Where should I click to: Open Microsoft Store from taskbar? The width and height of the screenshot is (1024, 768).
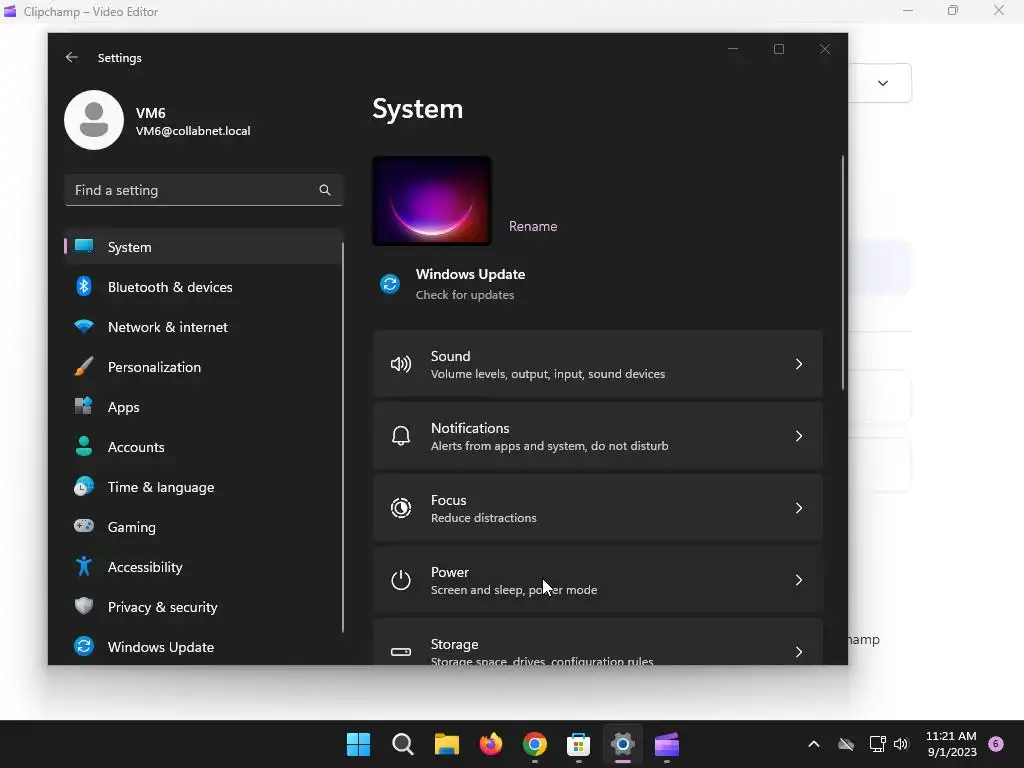(x=579, y=744)
